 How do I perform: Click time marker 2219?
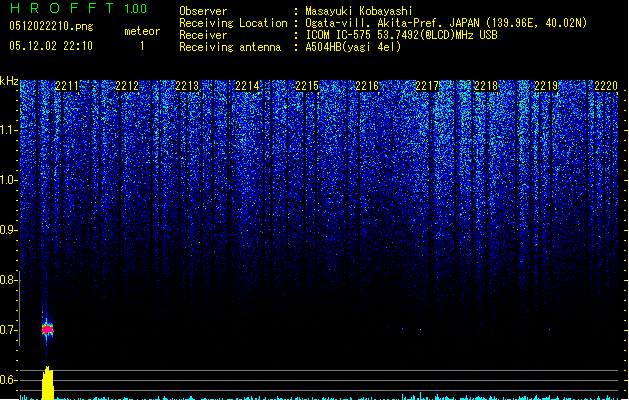(x=546, y=86)
